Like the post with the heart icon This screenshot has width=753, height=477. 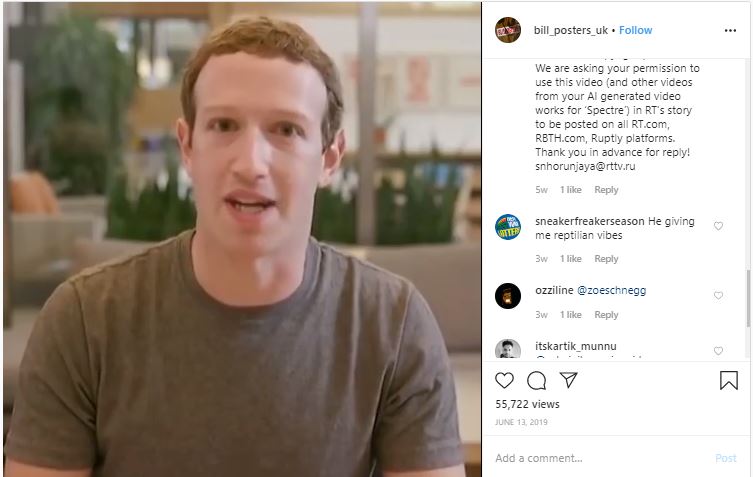504,380
